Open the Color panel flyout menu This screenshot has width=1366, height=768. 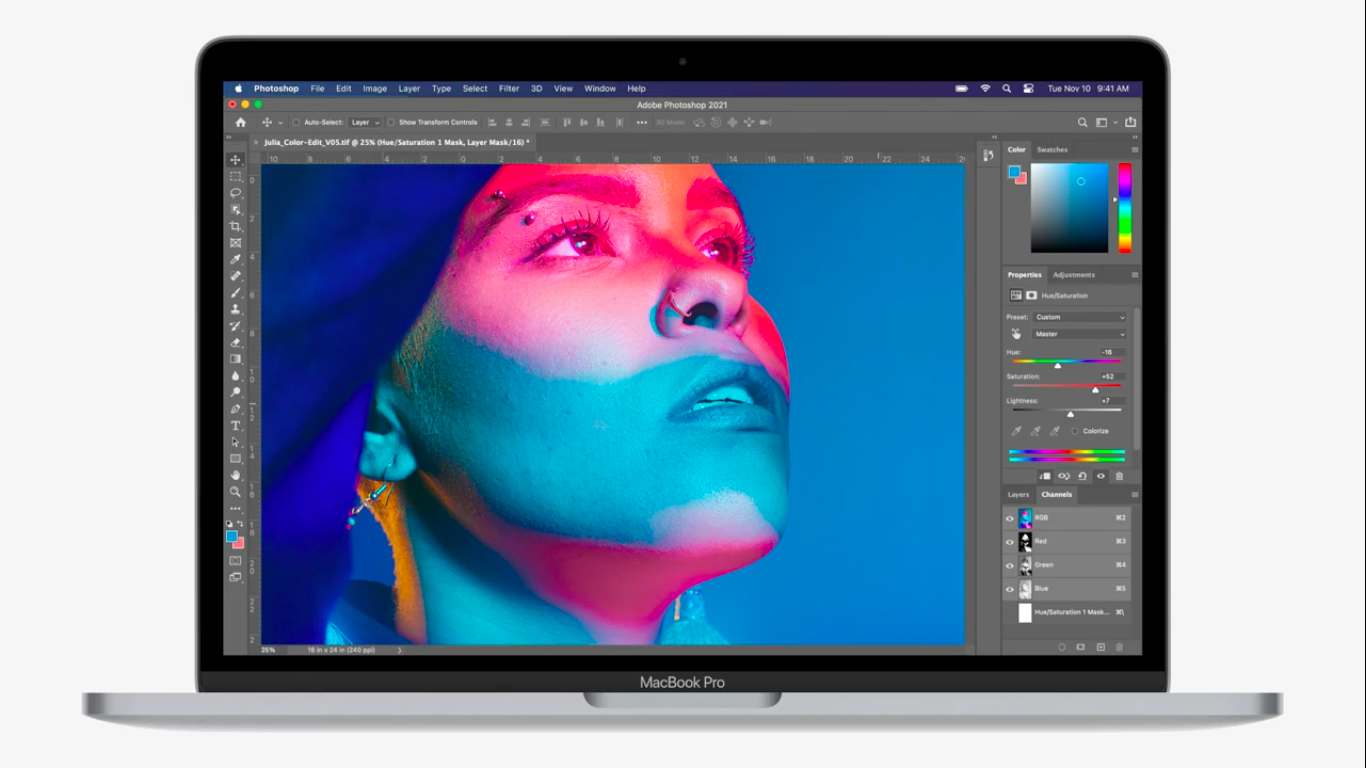click(1134, 149)
